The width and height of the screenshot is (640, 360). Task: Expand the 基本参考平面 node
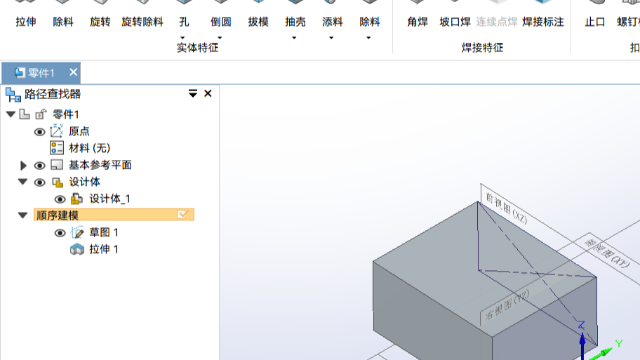(23, 165)
